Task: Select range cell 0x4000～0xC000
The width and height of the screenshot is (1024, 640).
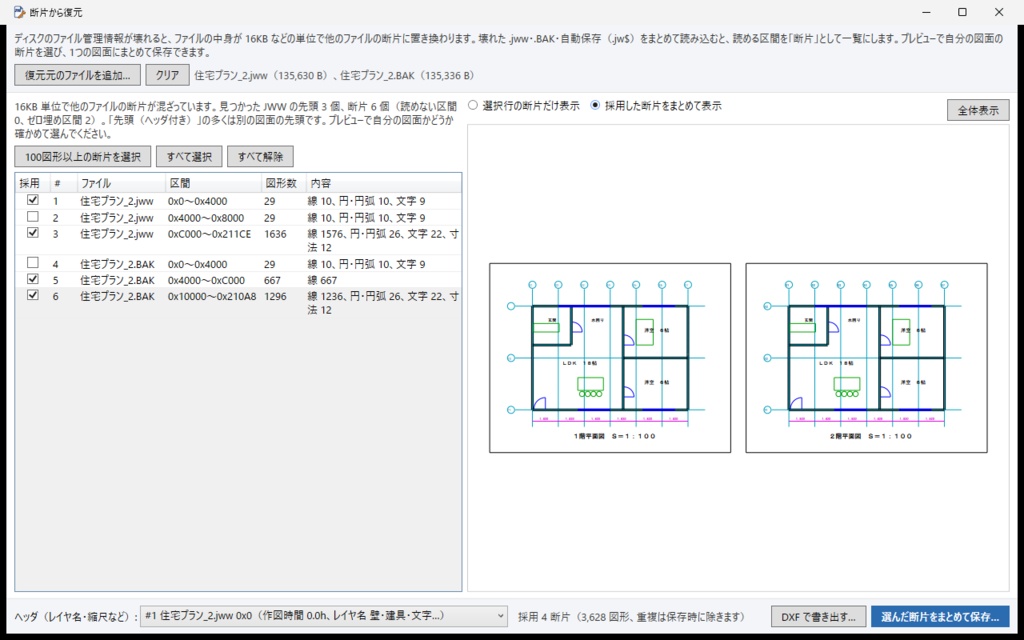Action: 206,280
